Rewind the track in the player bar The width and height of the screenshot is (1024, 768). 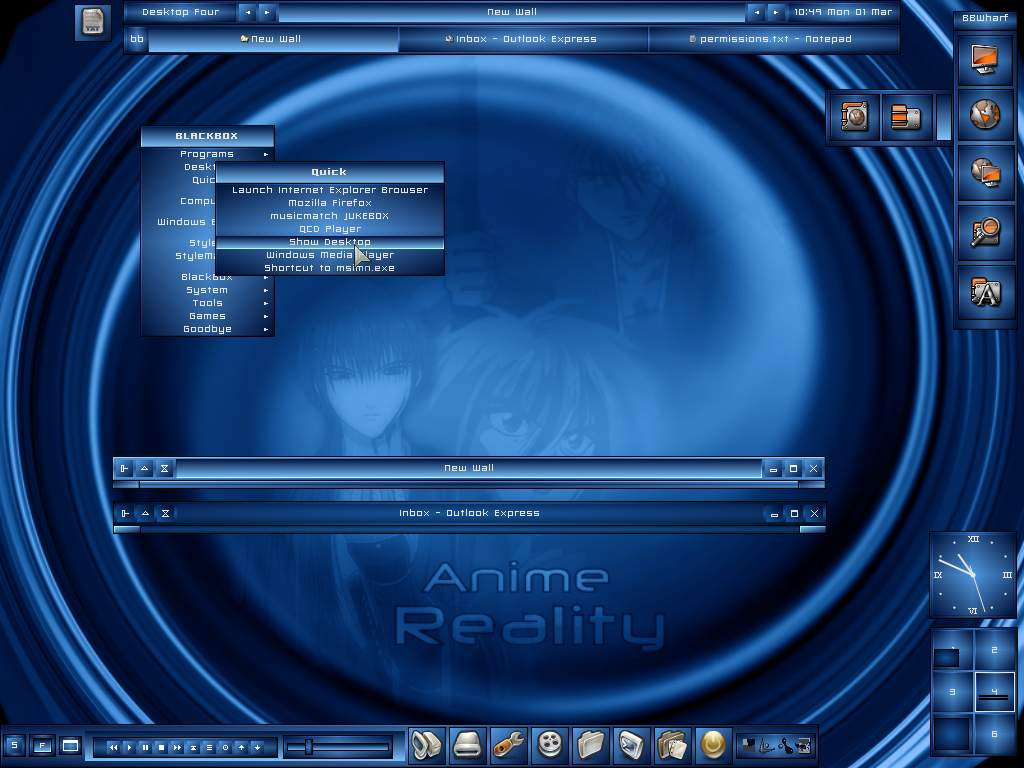[x=114, y=747]
